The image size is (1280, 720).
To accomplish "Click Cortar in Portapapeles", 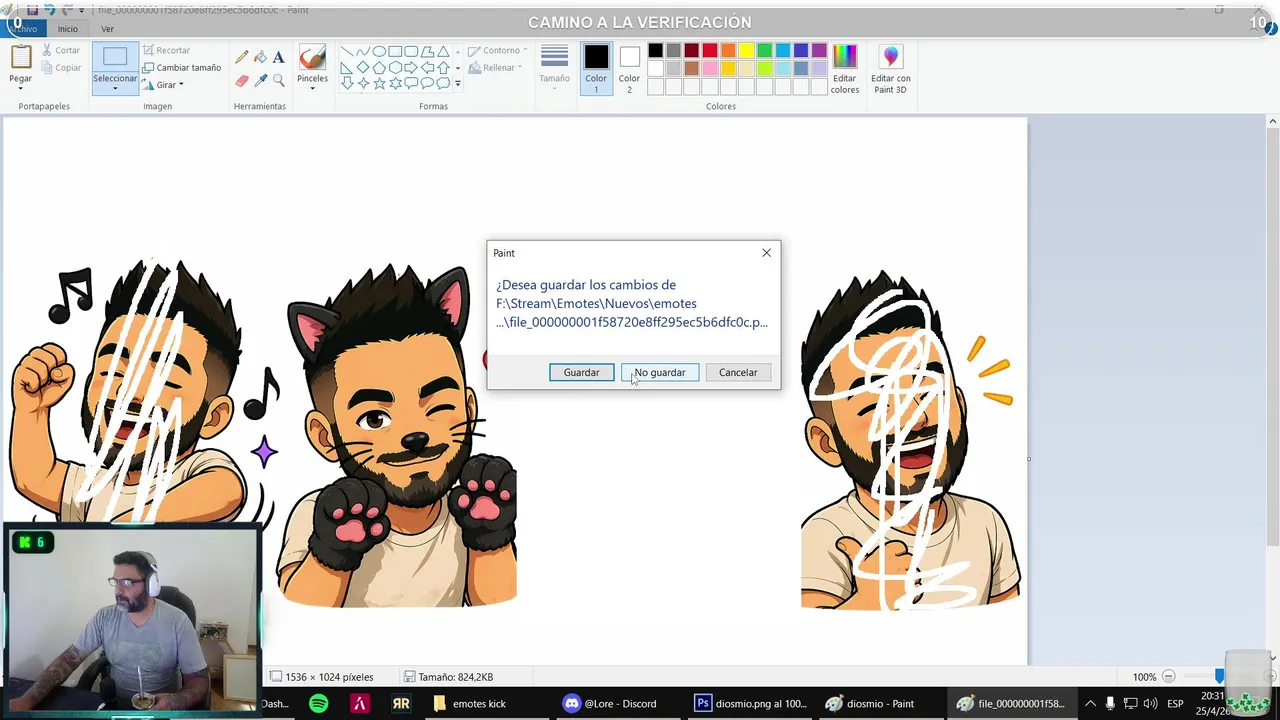I will point(61,50).
